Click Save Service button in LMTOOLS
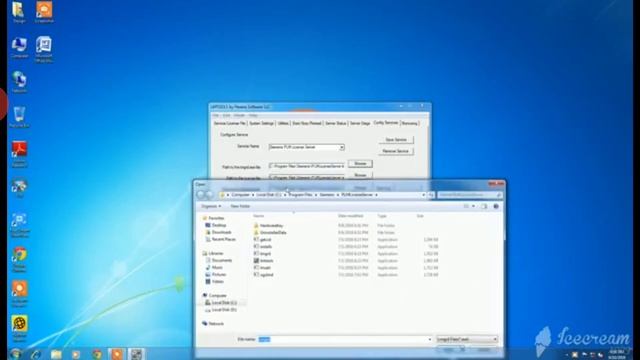Viewport: 640px width, 360px height. pos(396,140)
